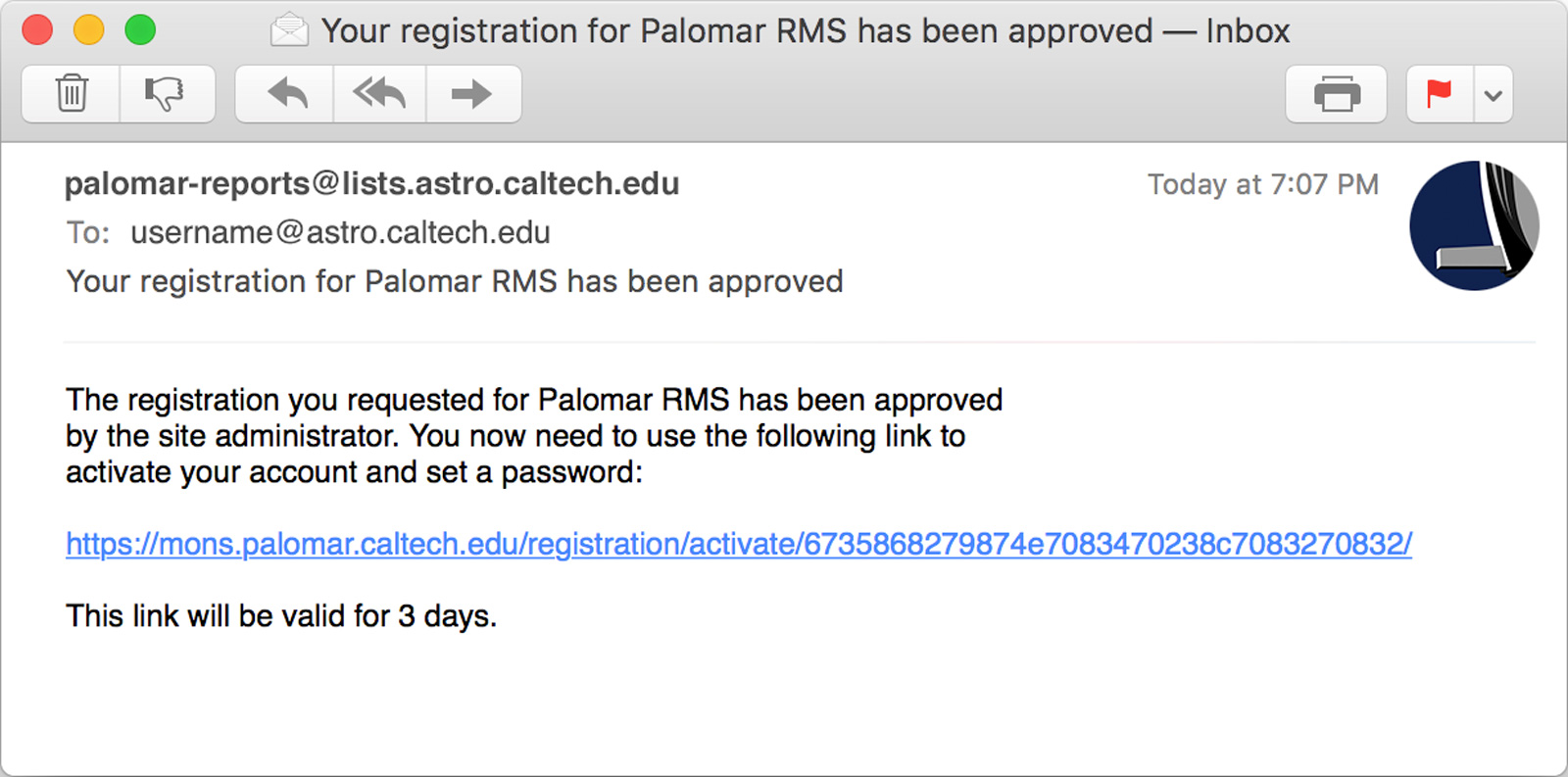The image size is (1568, 777).
Task: Forward the message with right arrow icon
Action: pyautogui.click(x=473, y=94)
